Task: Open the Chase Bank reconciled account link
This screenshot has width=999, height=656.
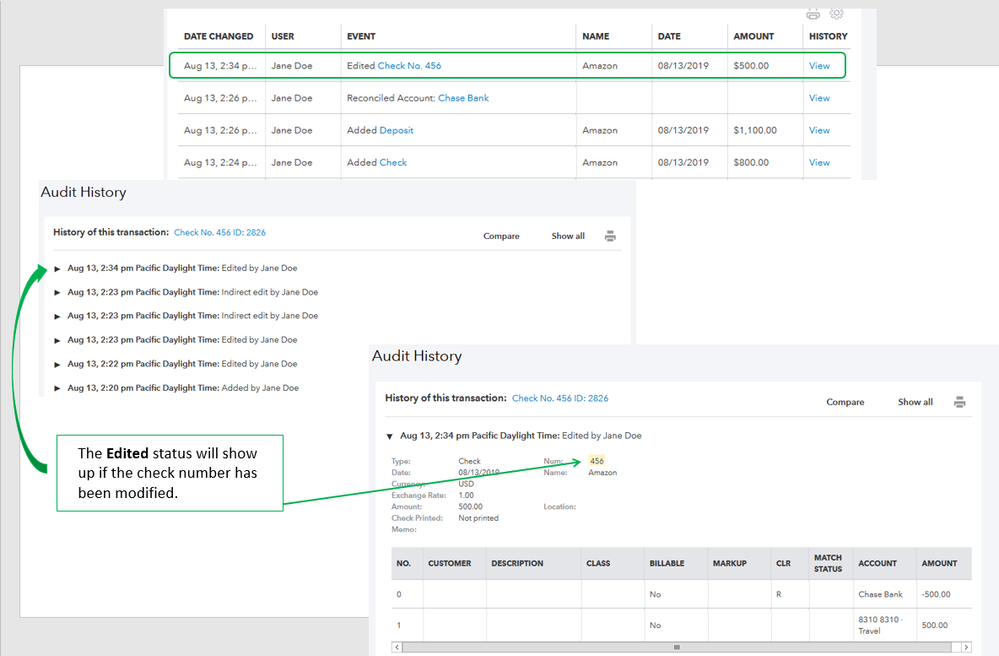Action: [x=463, y=98]
